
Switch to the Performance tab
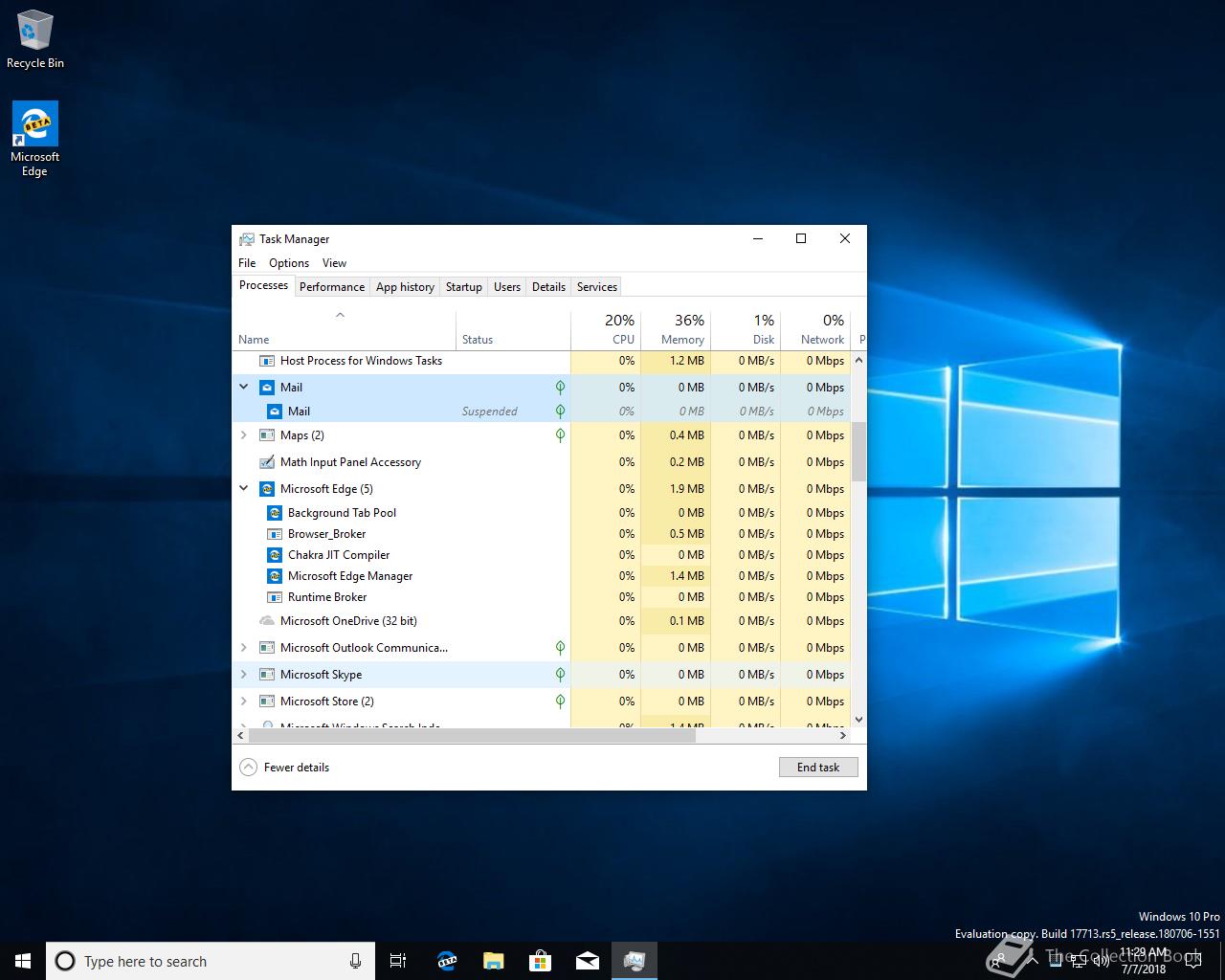pos(332,287)
